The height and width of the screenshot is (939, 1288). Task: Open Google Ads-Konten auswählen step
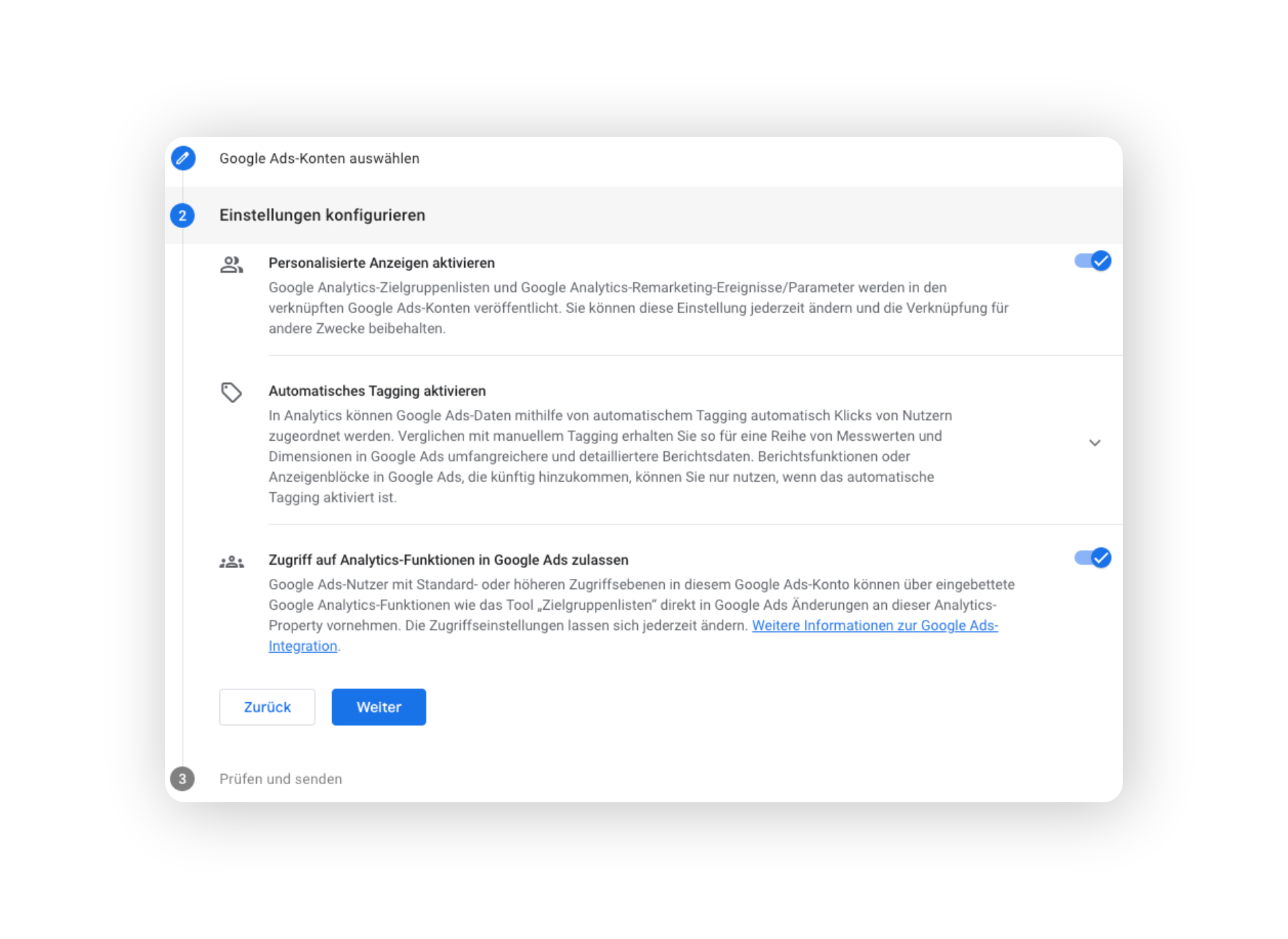coord(319,158)
